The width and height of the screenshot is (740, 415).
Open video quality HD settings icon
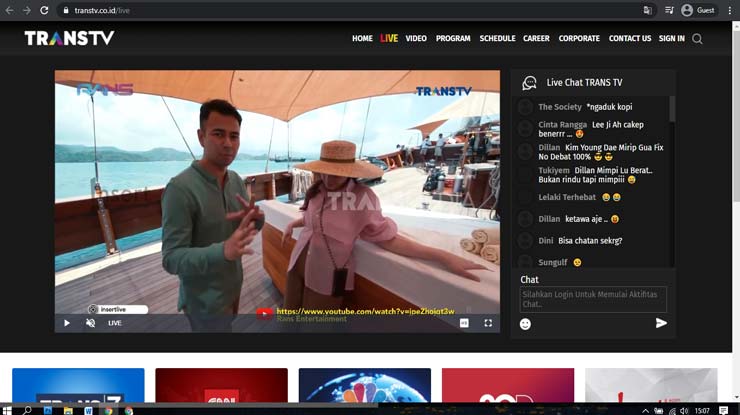(x=464, y=323)
